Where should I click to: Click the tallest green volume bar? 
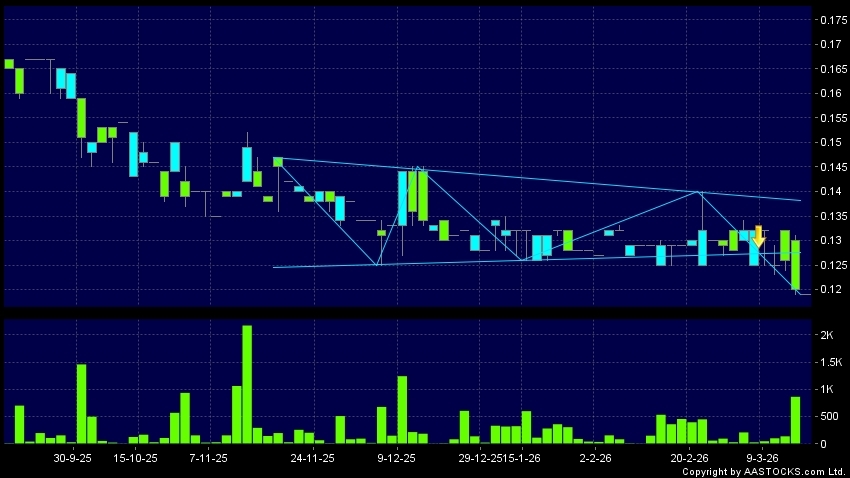coord(247,384)
